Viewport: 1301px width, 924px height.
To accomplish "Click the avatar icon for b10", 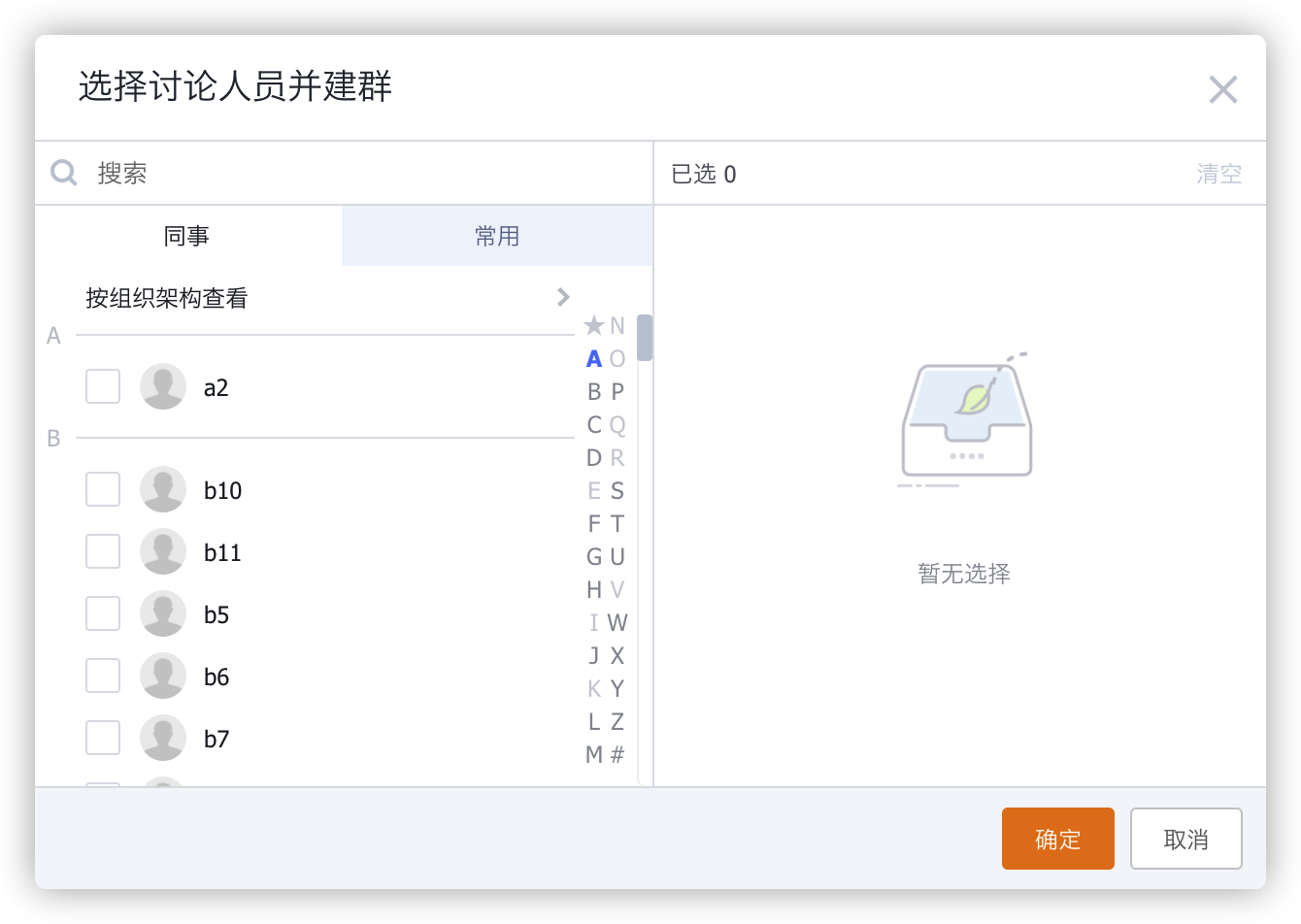I will [x=163, y=490].
